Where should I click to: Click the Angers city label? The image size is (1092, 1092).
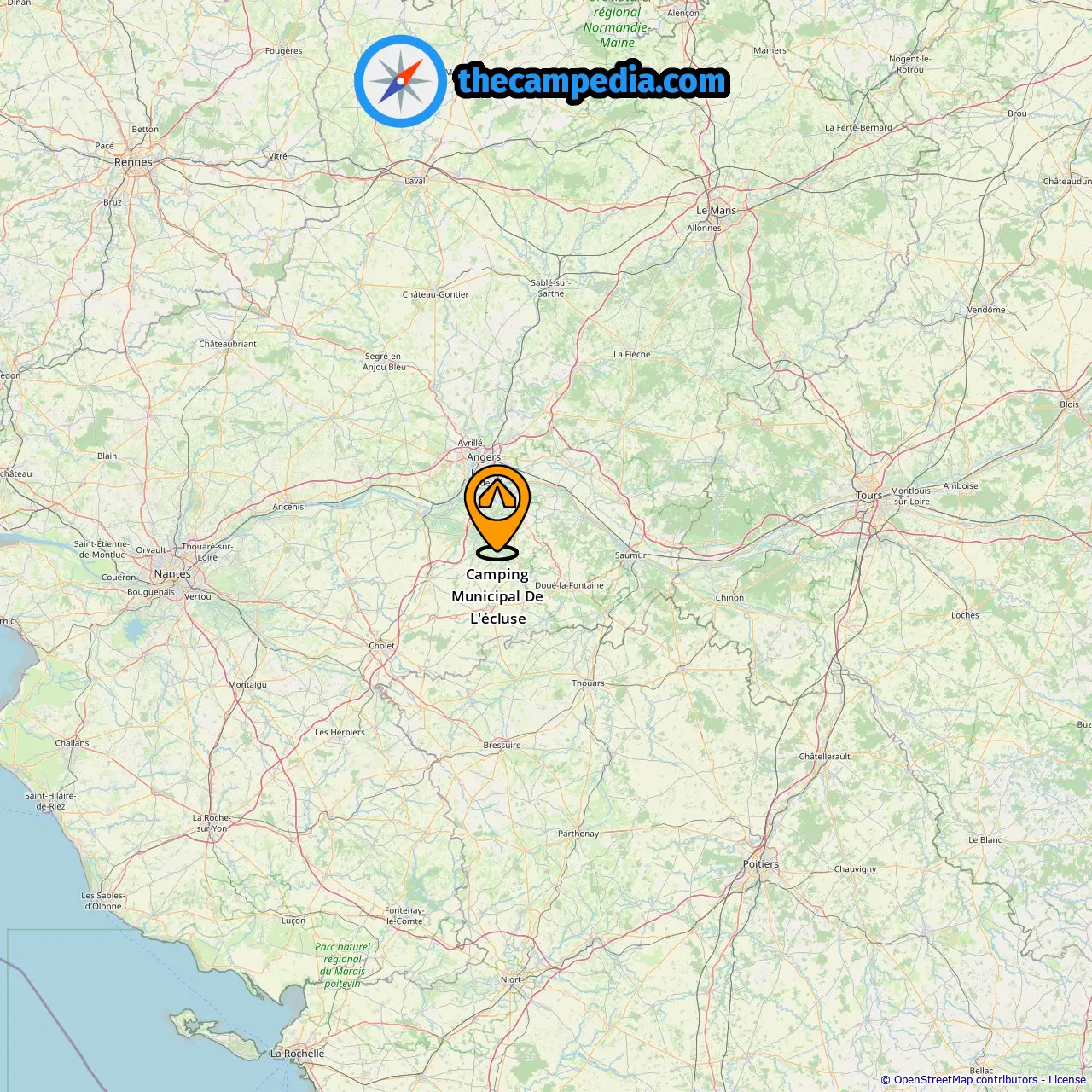click(484, 457)
